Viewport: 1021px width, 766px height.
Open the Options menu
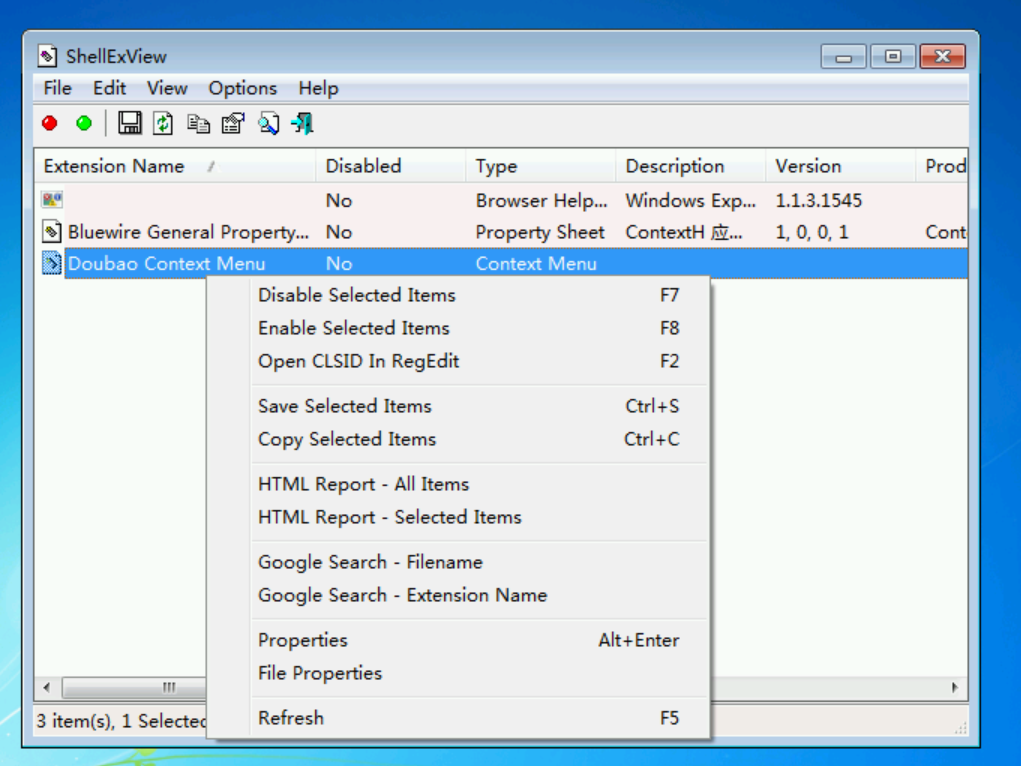pyautogui.click(x=242, y=88)
